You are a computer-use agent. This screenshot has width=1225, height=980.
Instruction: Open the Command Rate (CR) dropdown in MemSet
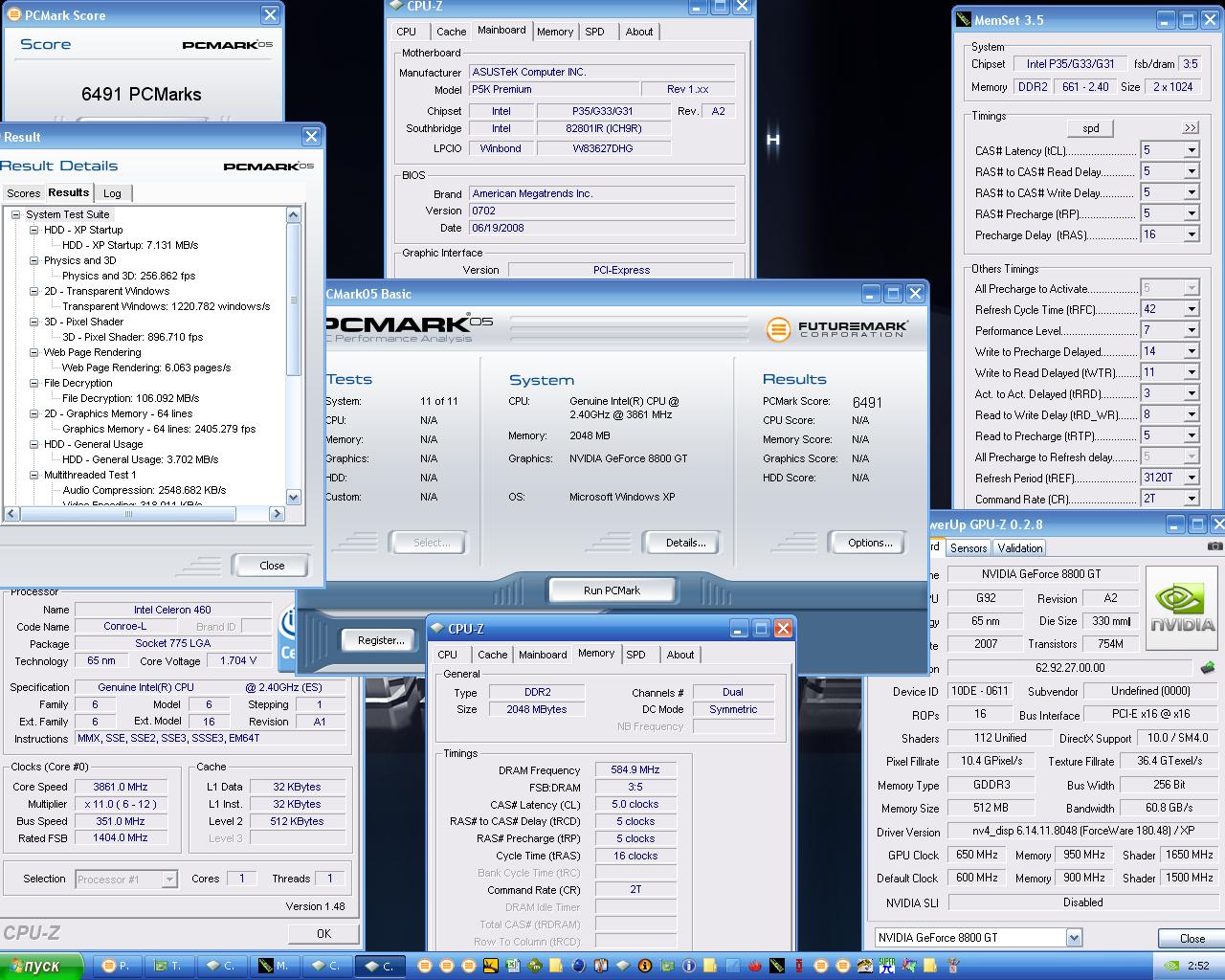[1192, 498]
